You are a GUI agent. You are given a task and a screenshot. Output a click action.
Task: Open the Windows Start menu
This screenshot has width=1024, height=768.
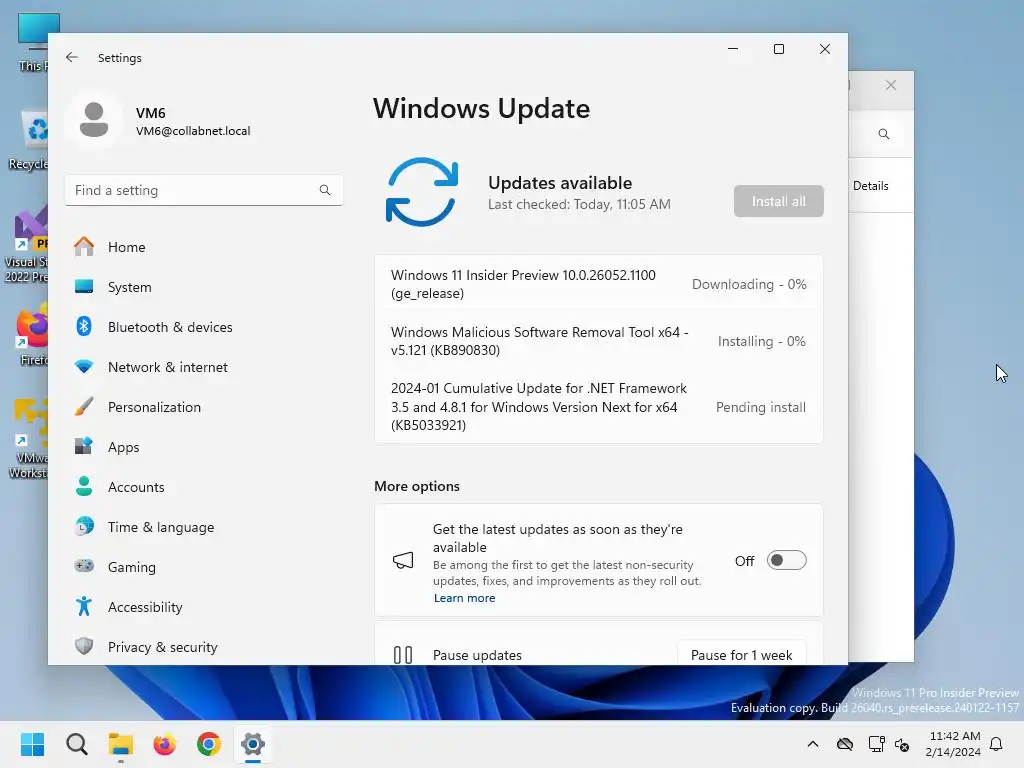pos(32,744)
